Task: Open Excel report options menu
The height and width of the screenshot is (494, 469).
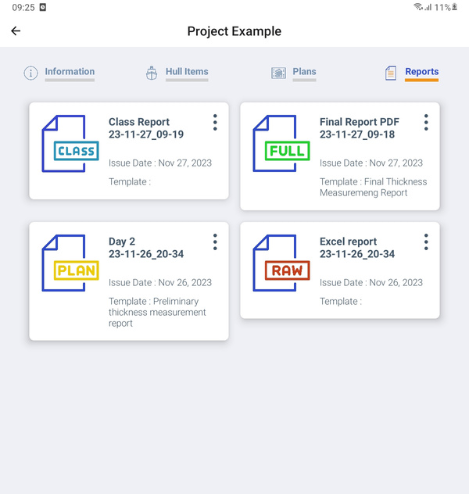Action: (426, 242)
